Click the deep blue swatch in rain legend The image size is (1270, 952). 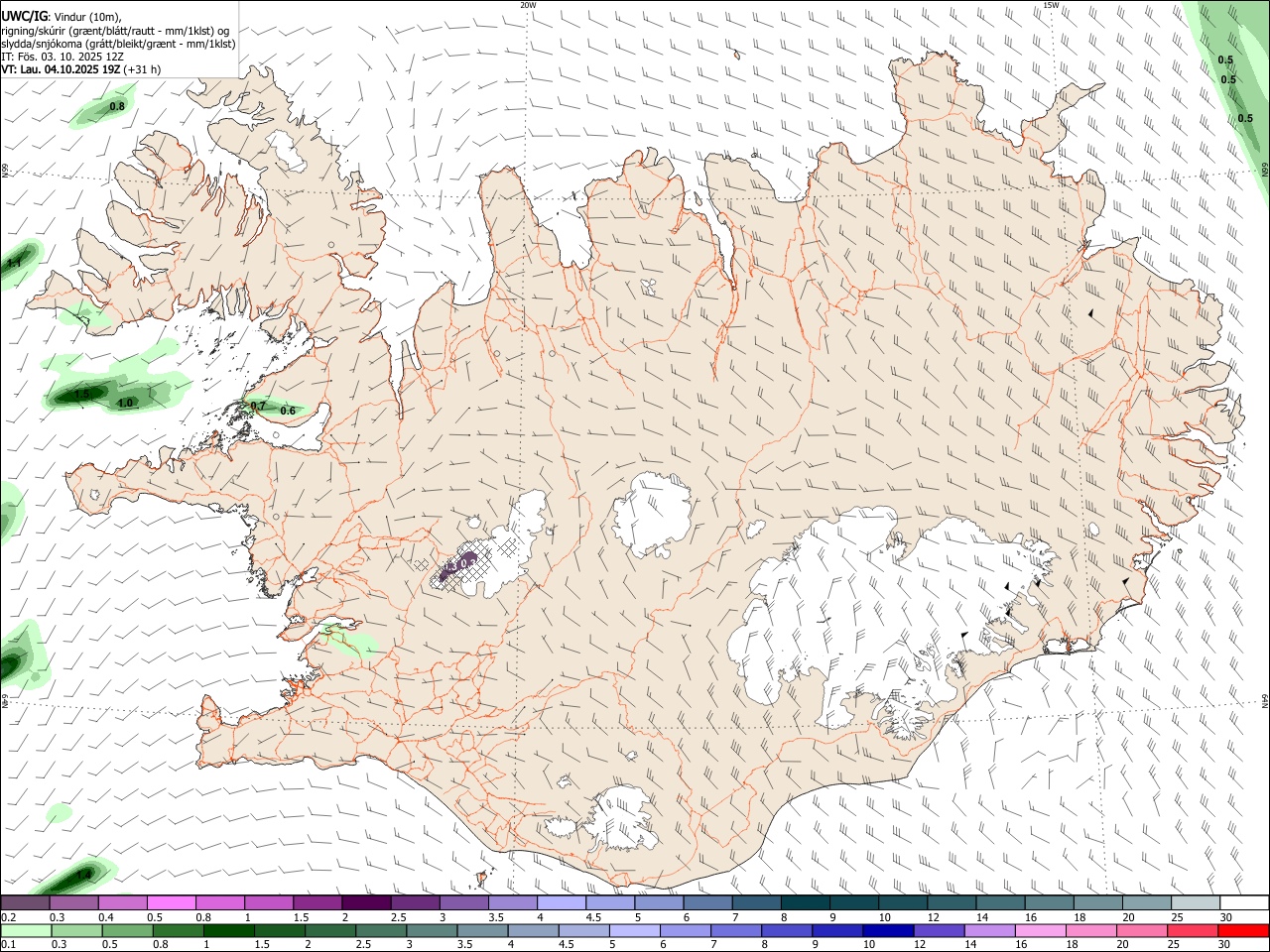886,931
